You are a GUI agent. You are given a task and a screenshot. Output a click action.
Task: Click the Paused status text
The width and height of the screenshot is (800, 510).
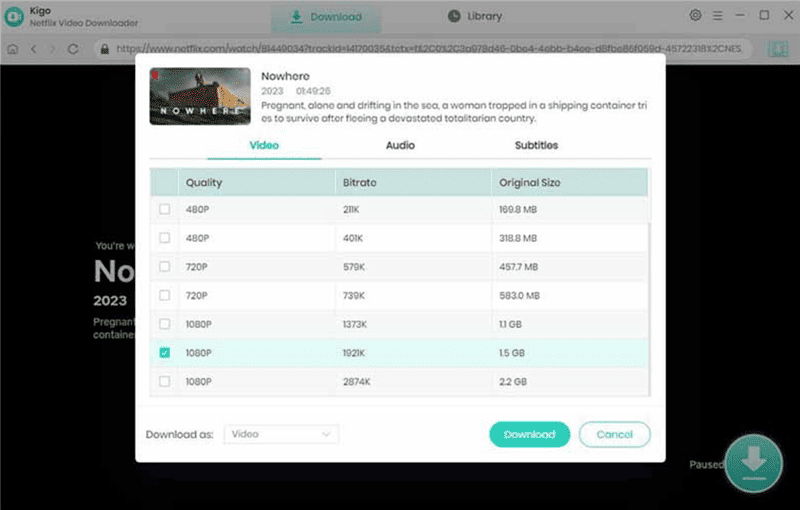tap(706, 464)
